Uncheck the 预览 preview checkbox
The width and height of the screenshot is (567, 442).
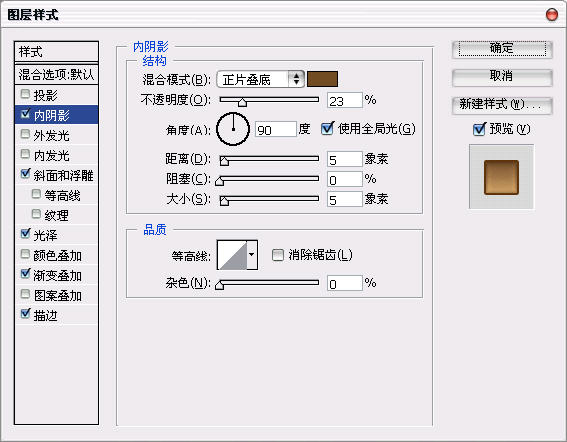click(479, 129)
